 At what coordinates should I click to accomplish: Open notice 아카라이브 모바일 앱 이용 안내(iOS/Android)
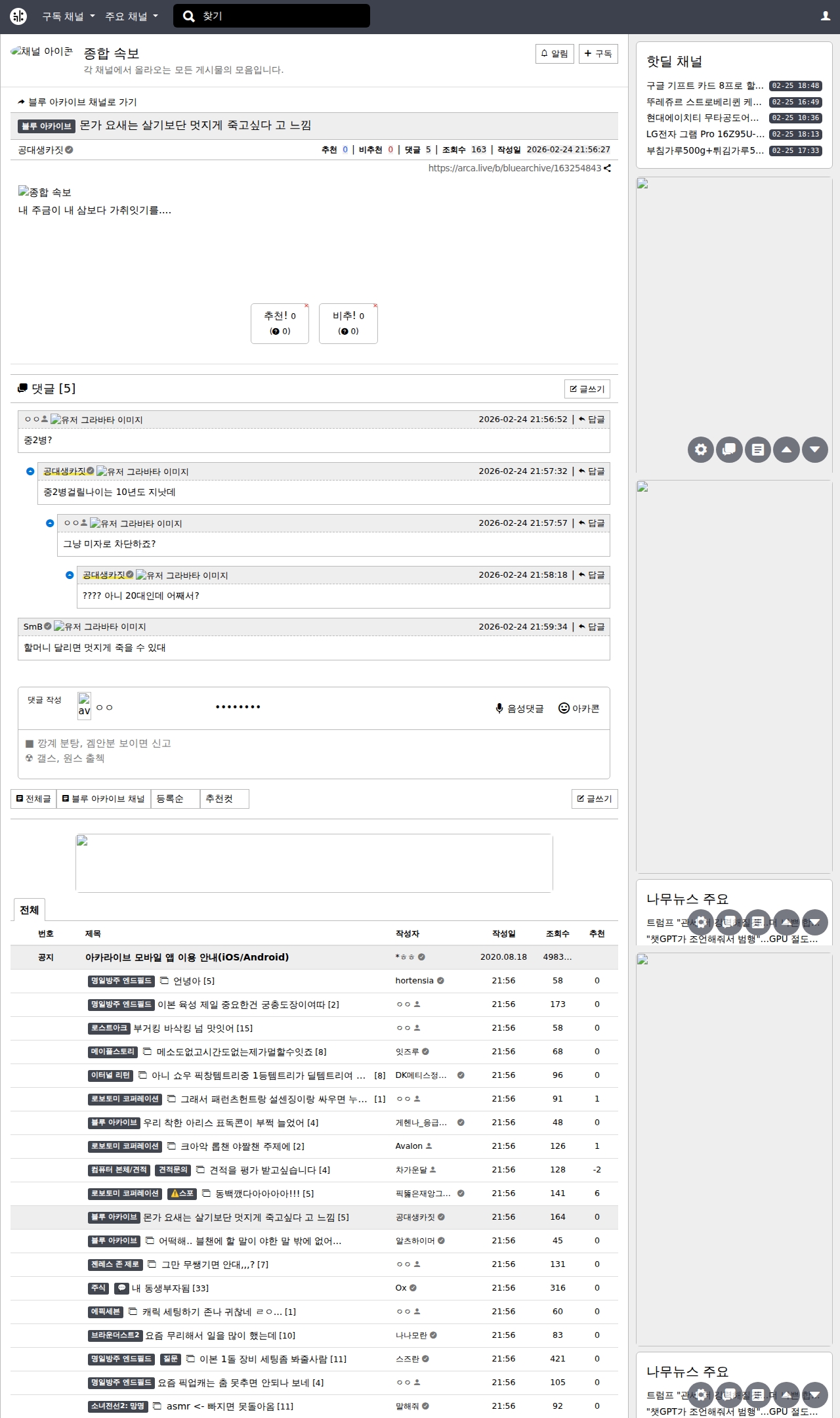(187, 957)
